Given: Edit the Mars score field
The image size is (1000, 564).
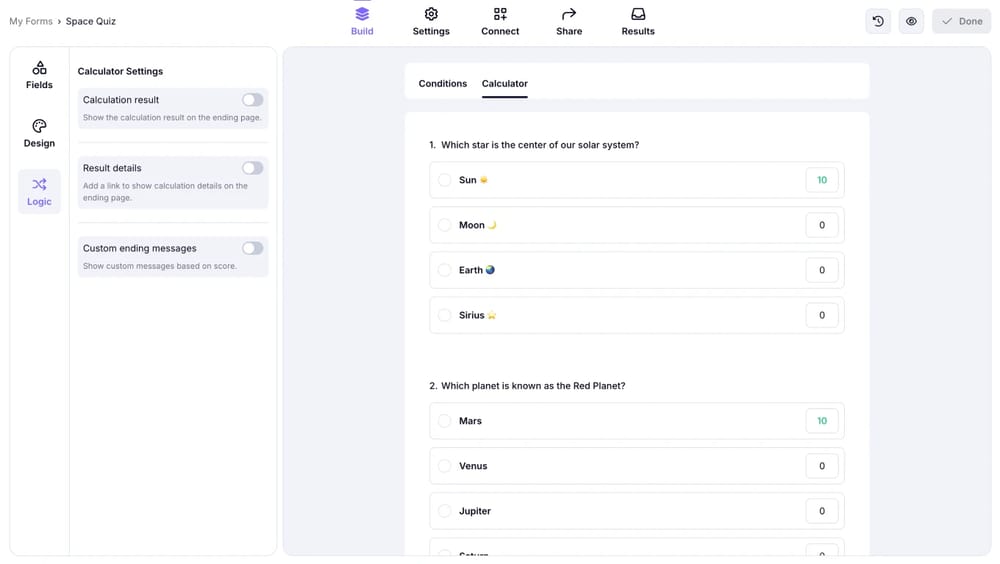Looking at the screenshot, I should pyautogui.click(x=821, y=421).
